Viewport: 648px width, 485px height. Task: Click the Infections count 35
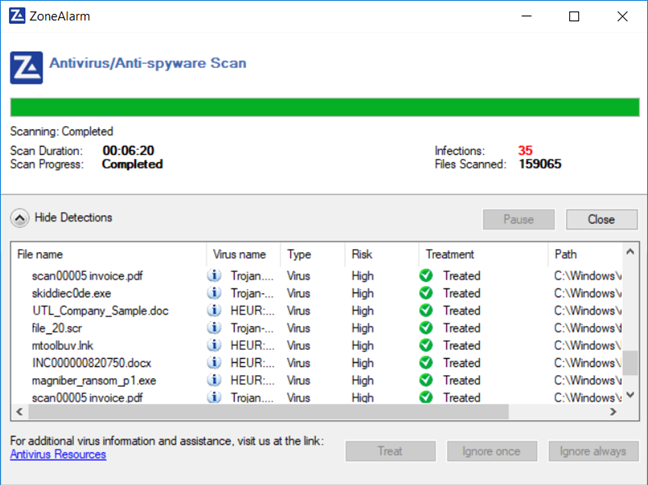click(525, 150)
